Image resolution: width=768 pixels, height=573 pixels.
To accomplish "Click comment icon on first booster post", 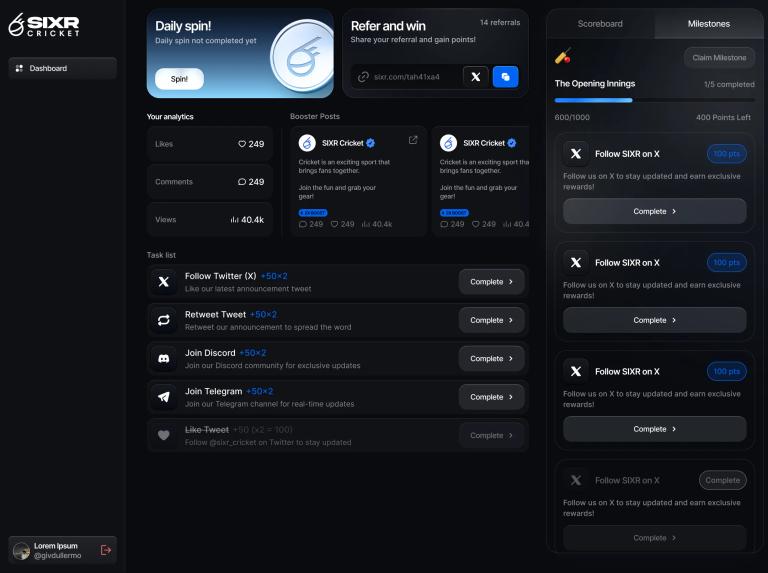I will [x=303, y=224].
